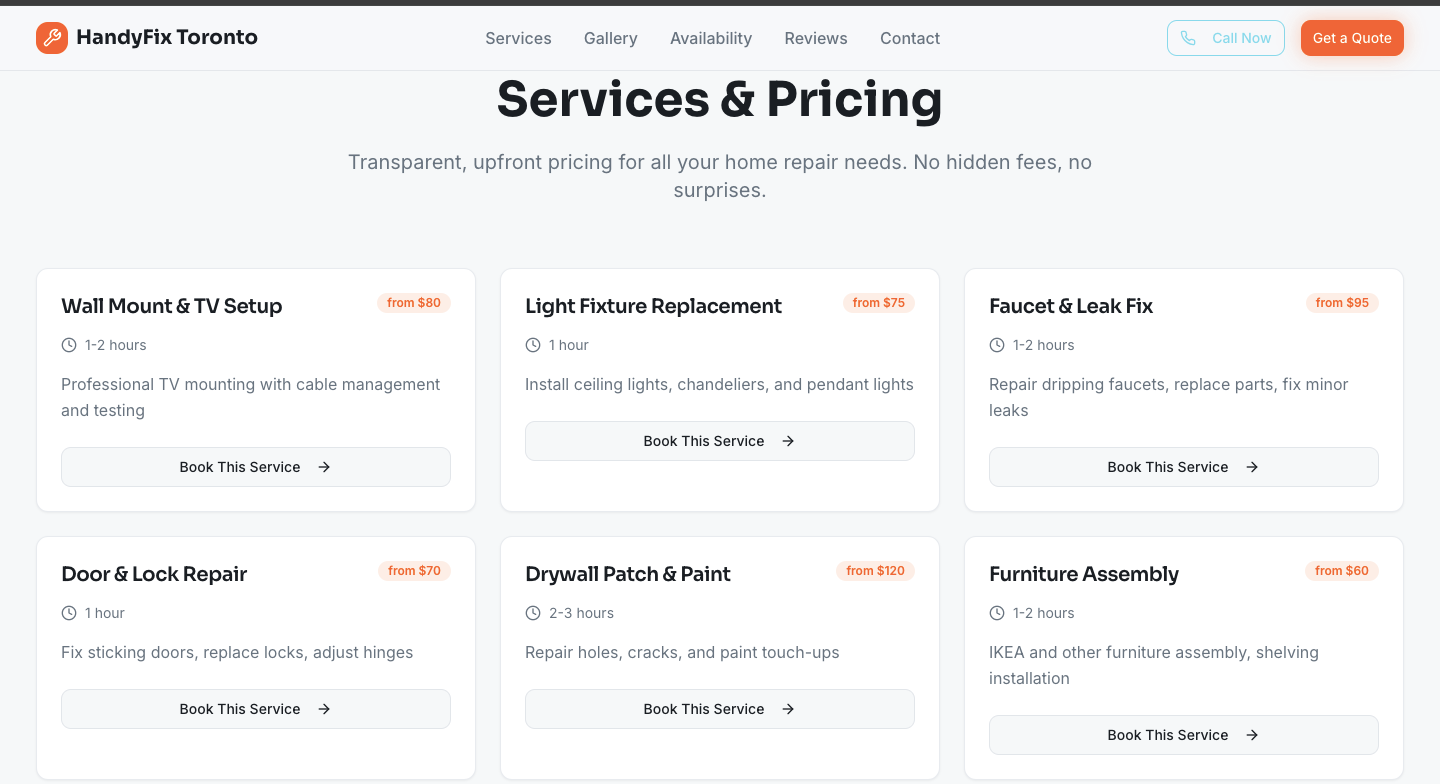Screen dimensions: 1440x784
Task: Click the clock icon under Wall Mount & TV Setup
Action: pyautogui.click(x=69, y=345)
